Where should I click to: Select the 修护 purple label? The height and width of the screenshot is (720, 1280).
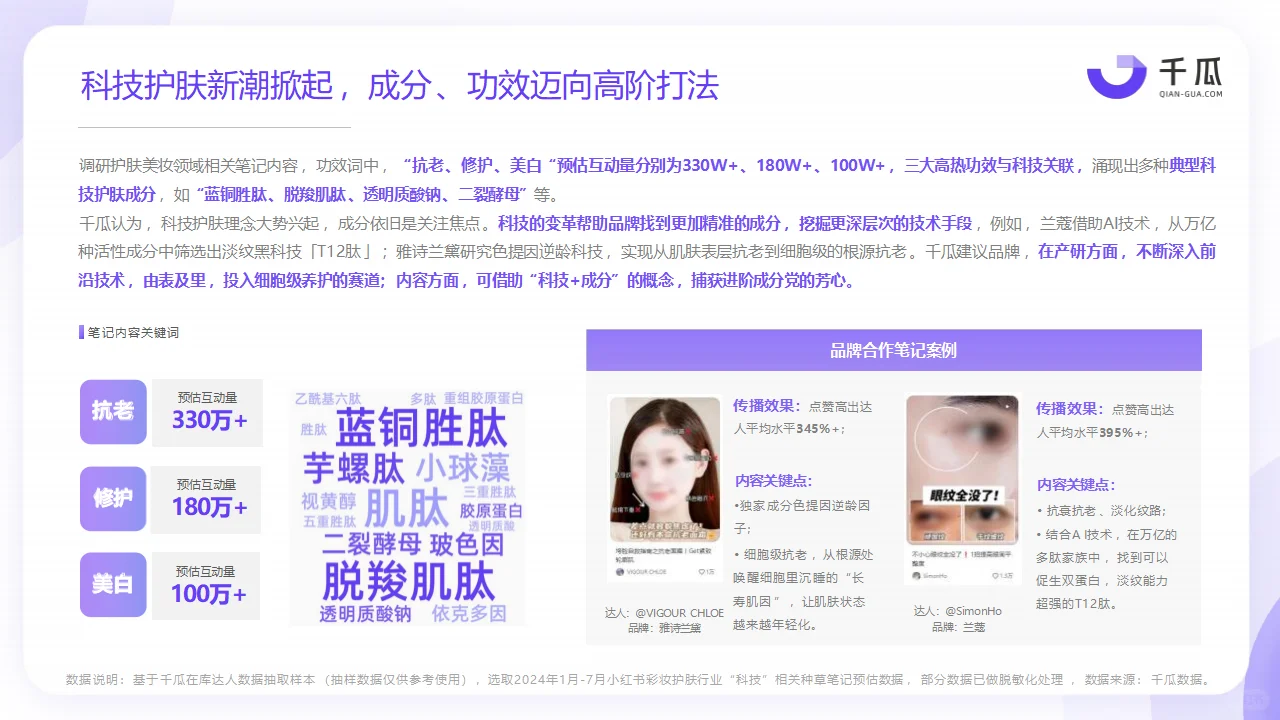[x=113, y=498]
